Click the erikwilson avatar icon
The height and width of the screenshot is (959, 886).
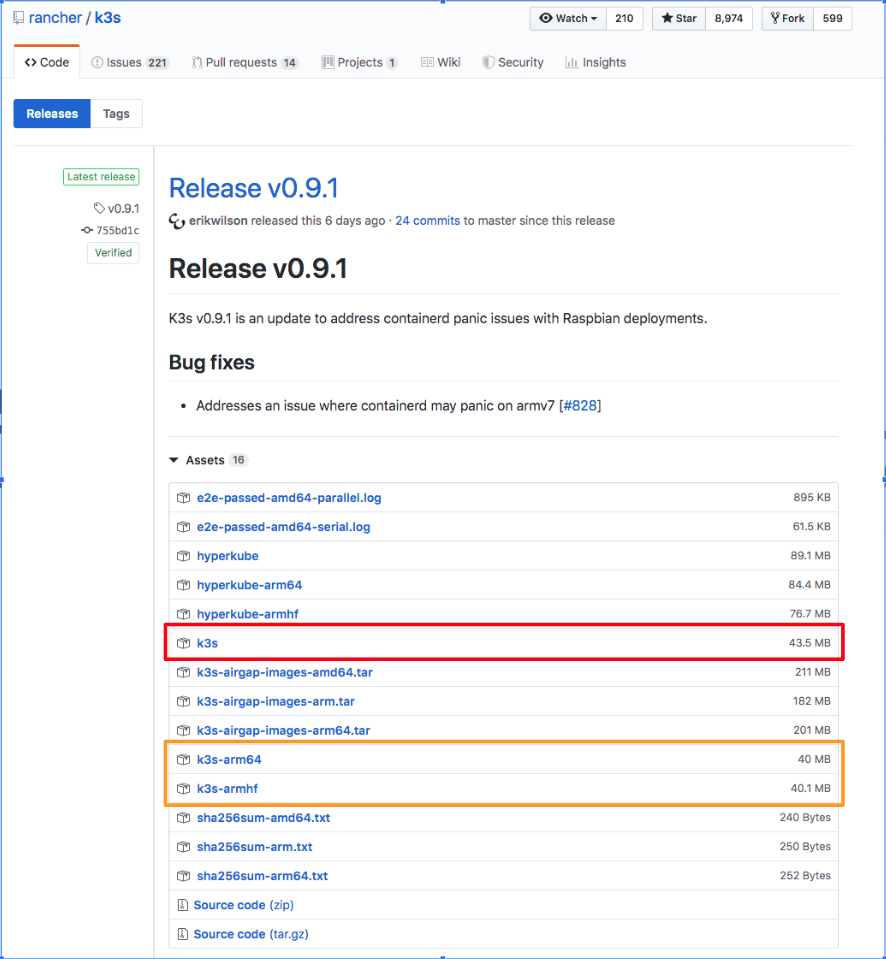coord(177,221)
